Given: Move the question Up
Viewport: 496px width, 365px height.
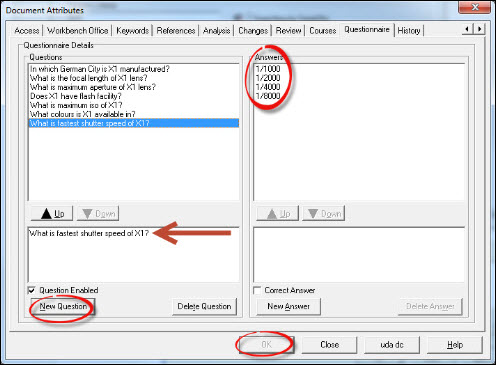Looking at the screenshot, I should point(52,213).
